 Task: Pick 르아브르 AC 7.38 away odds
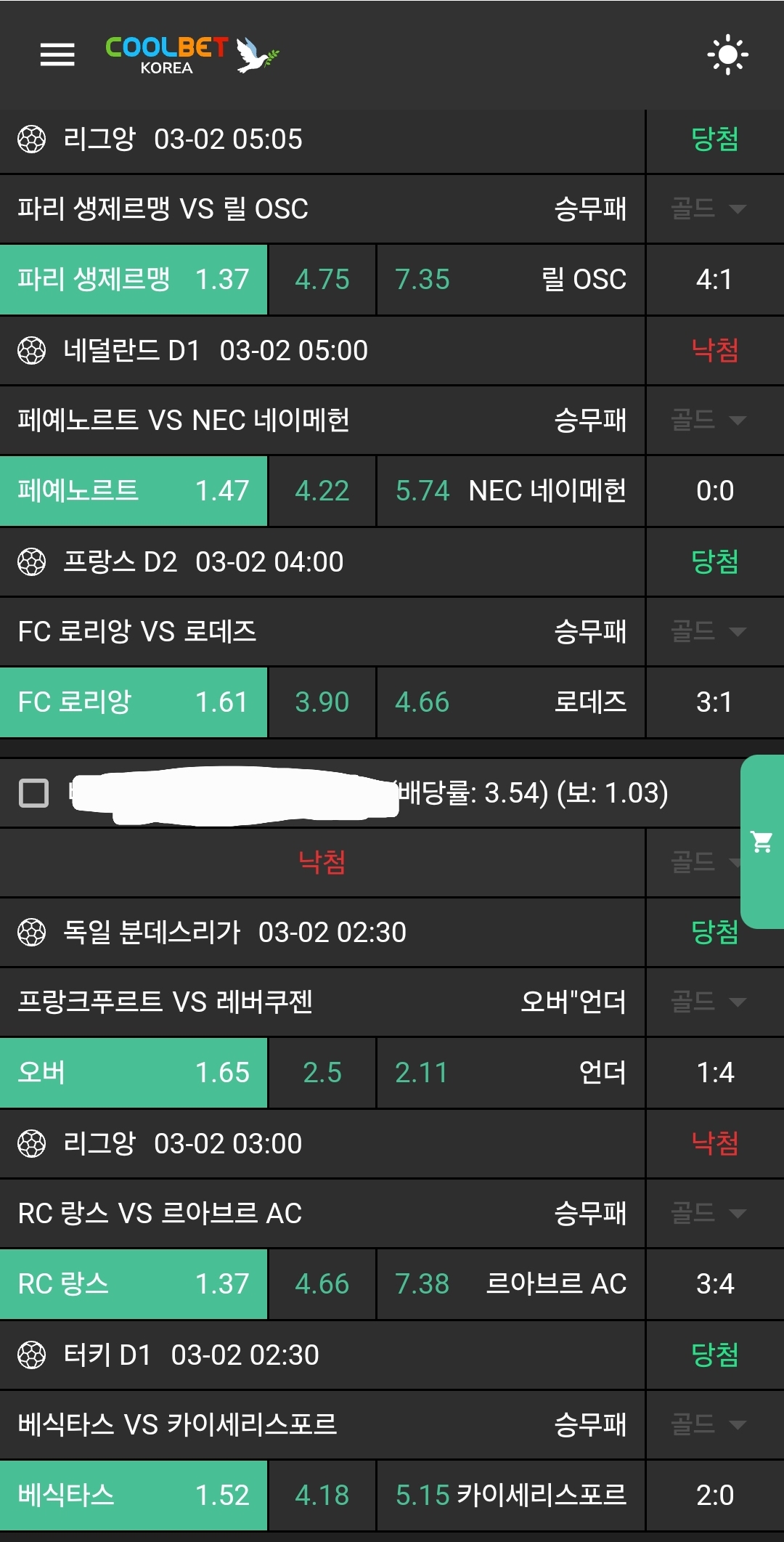pyautogui.click(x=510, y=1284)
